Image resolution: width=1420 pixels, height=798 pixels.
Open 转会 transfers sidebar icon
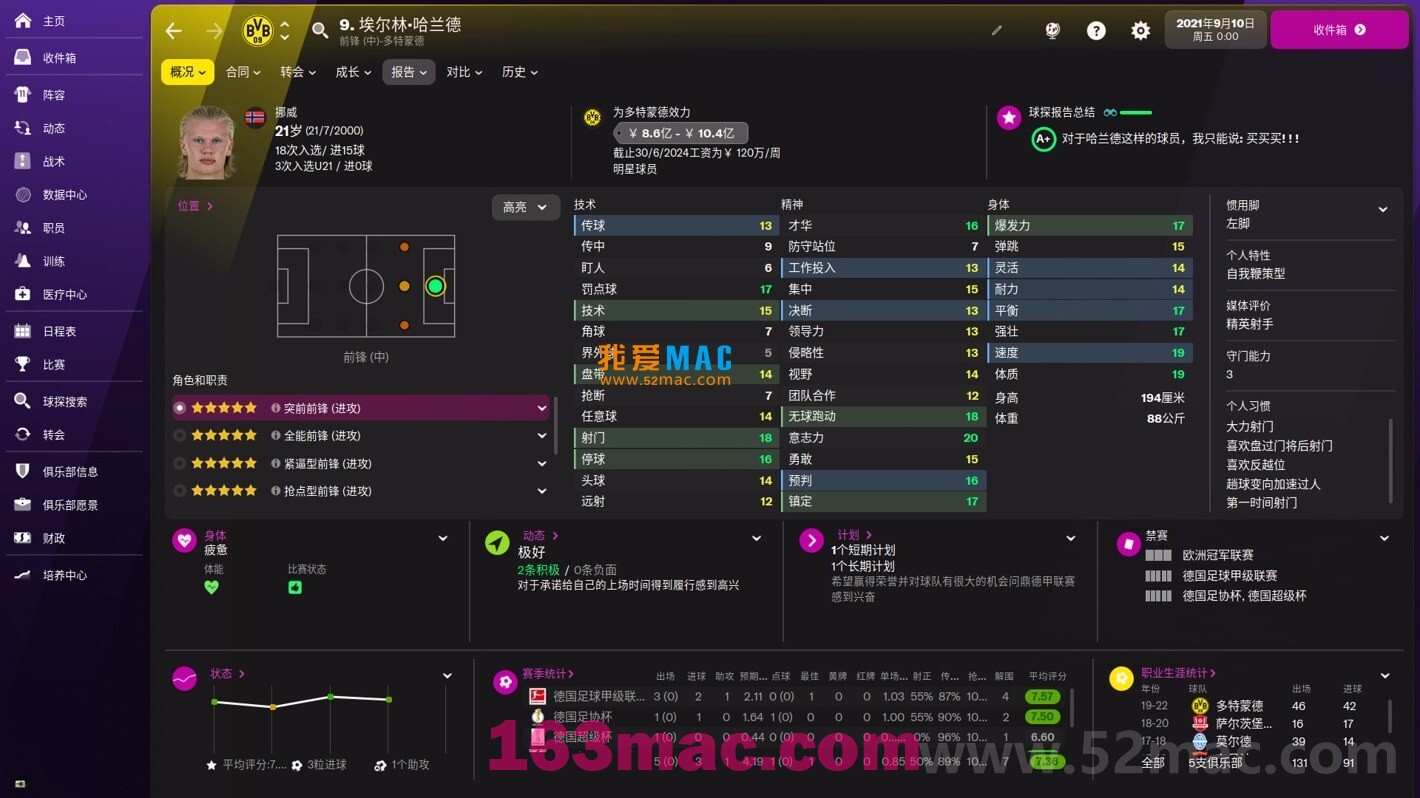pyautogui.click(x=22, y=435)
